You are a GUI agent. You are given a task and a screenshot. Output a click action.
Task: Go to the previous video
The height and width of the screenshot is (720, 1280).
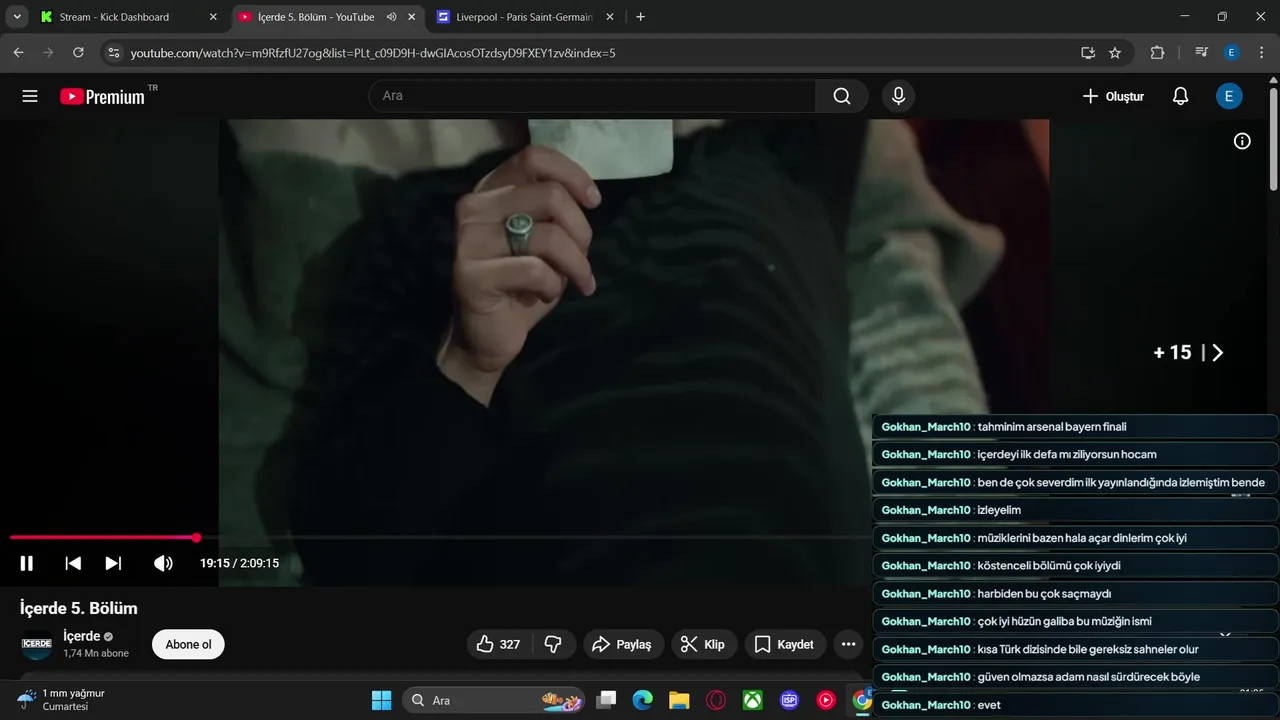point(73,563)
